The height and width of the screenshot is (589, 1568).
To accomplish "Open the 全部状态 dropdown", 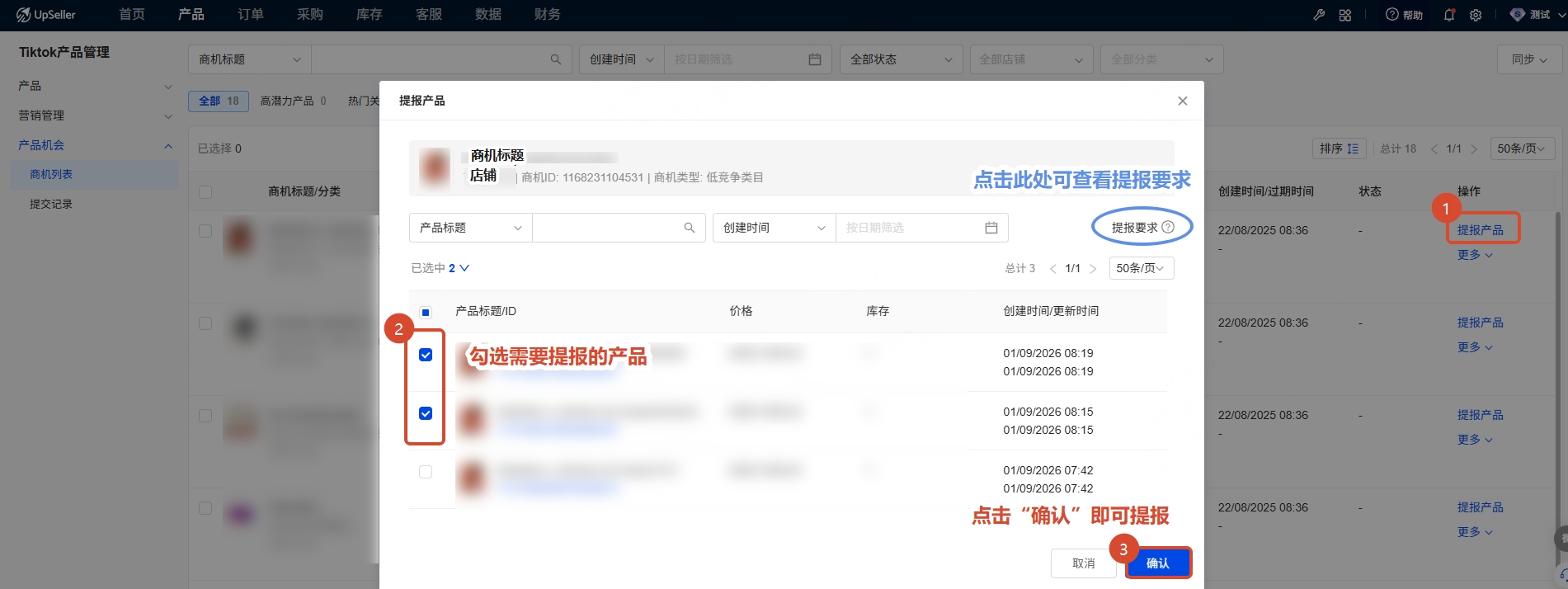I will point(902,59).
